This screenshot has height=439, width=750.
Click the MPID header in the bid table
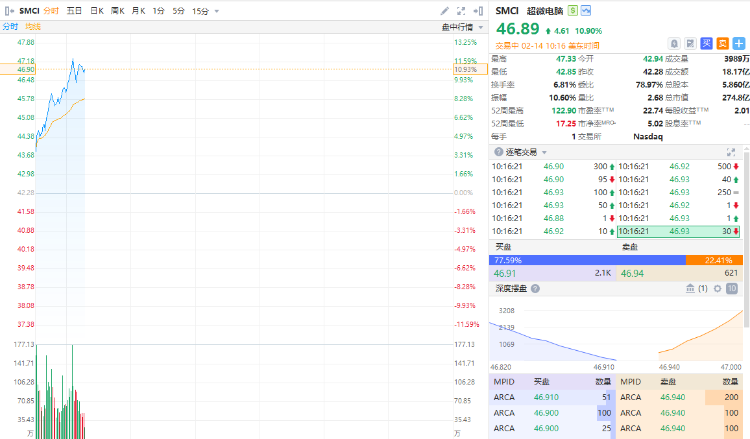coord(504,382)
